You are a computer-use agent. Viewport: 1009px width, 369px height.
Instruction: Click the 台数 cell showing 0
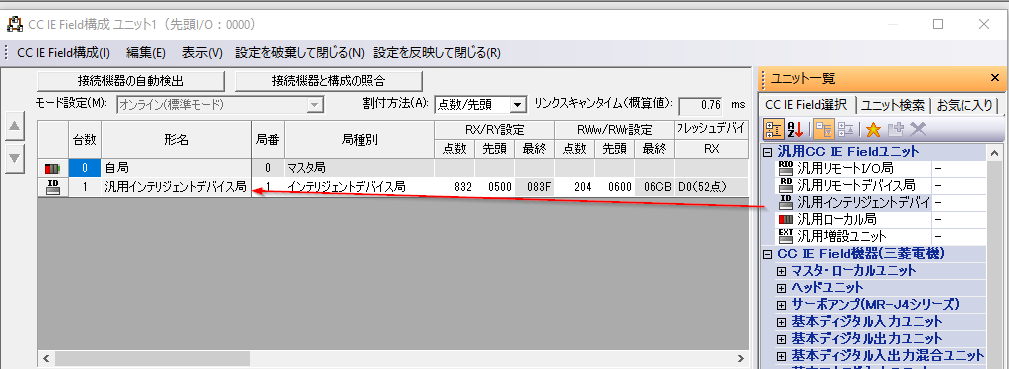pos(84,169)
